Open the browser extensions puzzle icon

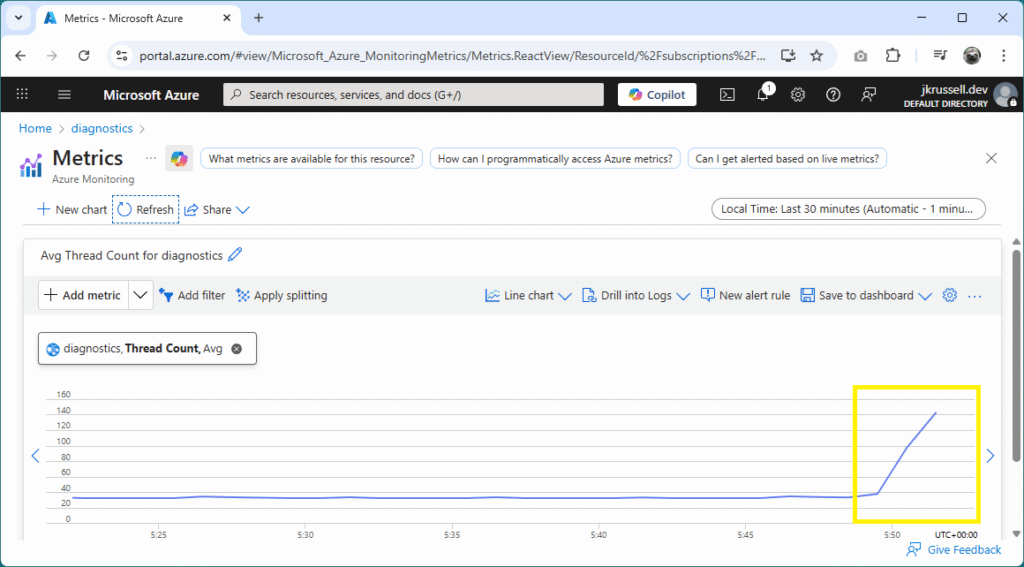point(893,56)
